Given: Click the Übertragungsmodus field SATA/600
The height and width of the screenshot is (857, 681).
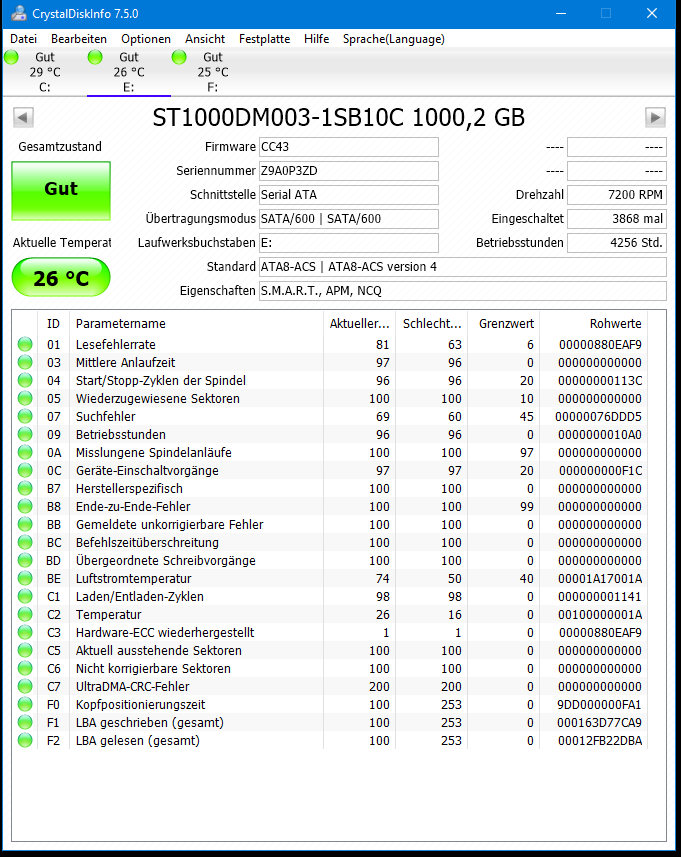Looking at the screenshot, I should tap(349, 219).
